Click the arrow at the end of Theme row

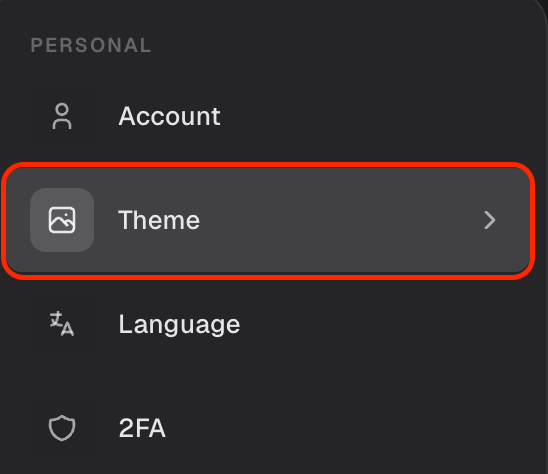(490, 220)
